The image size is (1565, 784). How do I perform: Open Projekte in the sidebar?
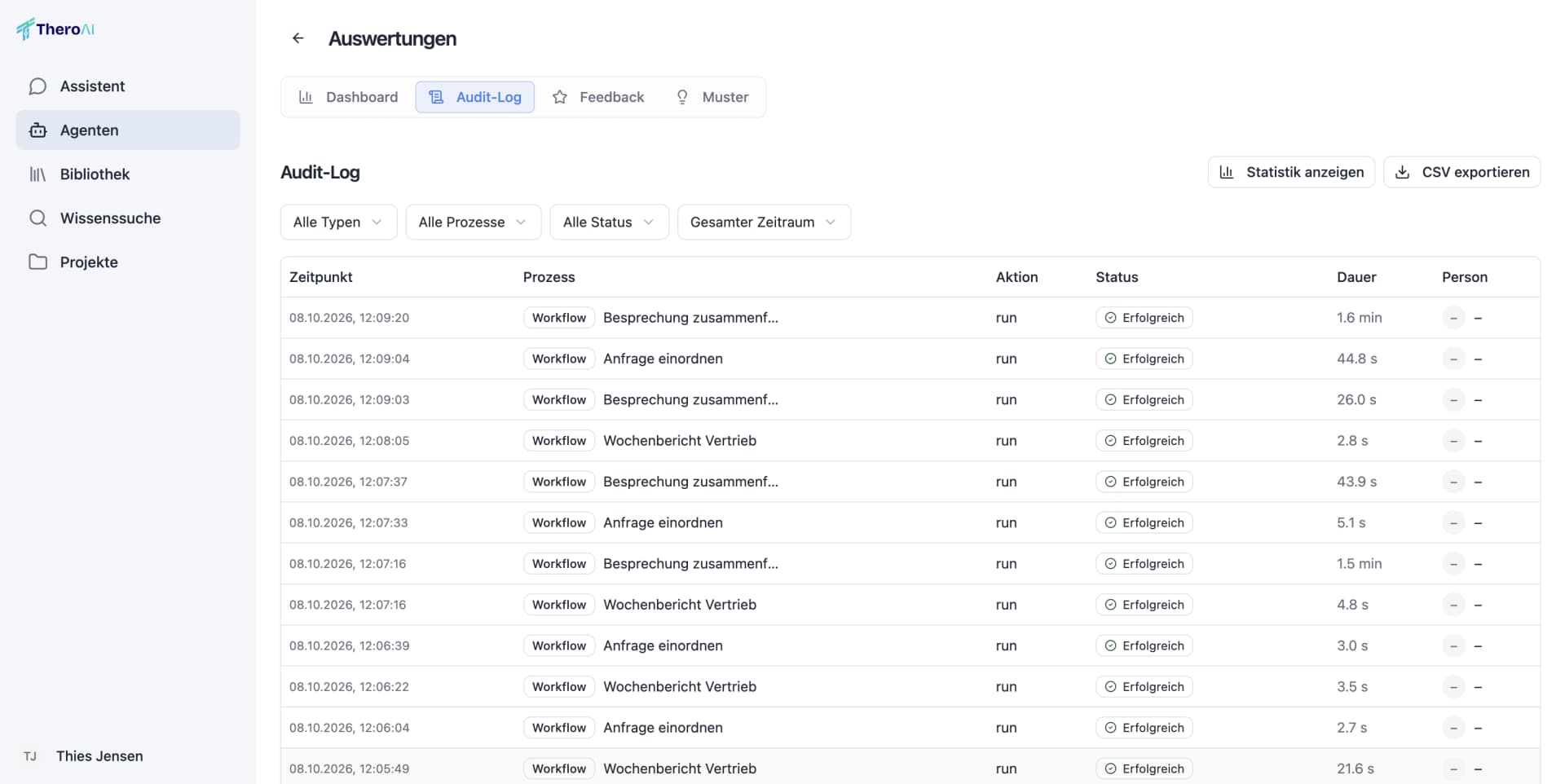pyautogui.click(x=128, y=262)
